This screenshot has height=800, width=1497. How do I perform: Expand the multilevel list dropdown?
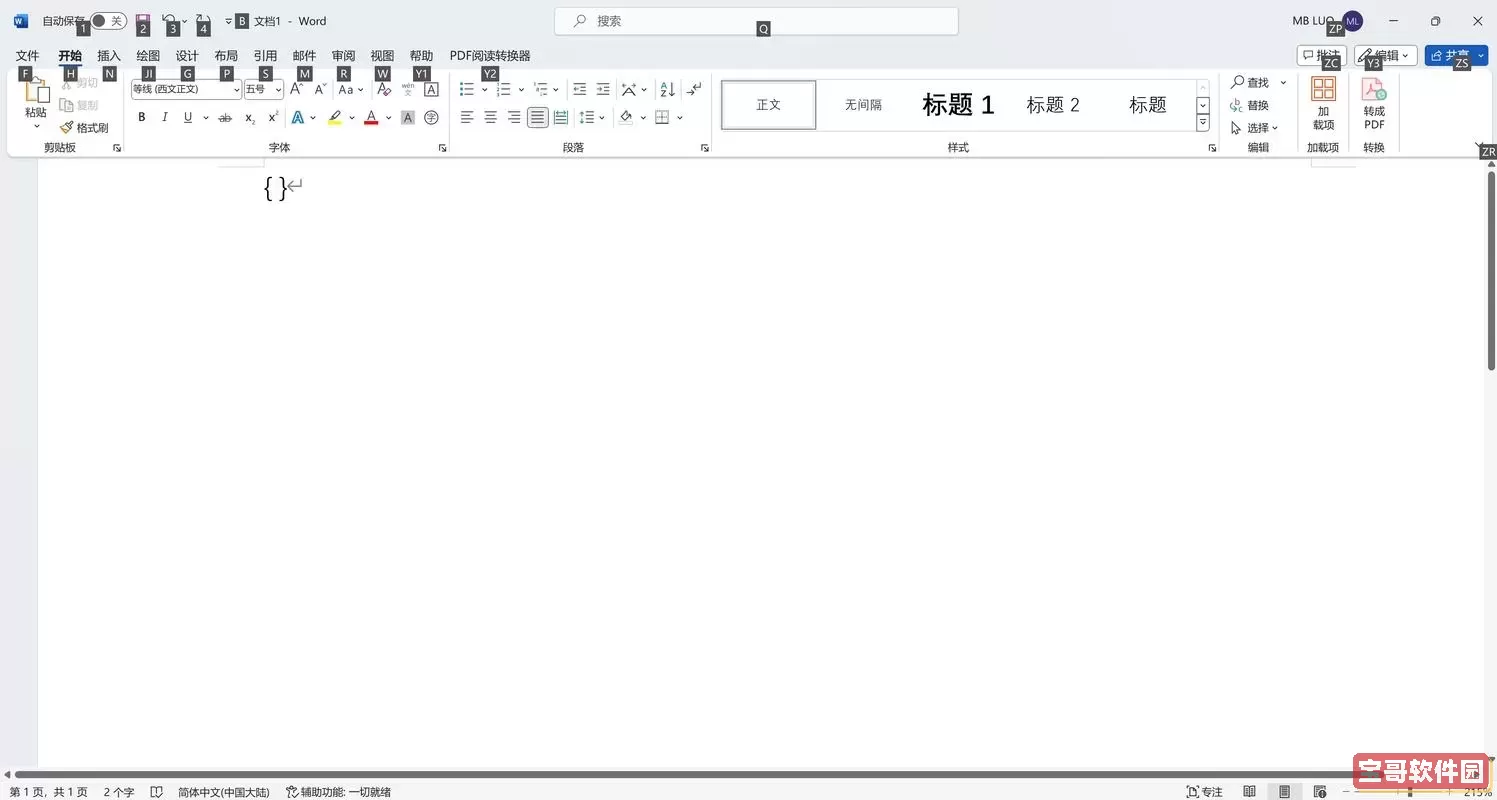[557, 90]
